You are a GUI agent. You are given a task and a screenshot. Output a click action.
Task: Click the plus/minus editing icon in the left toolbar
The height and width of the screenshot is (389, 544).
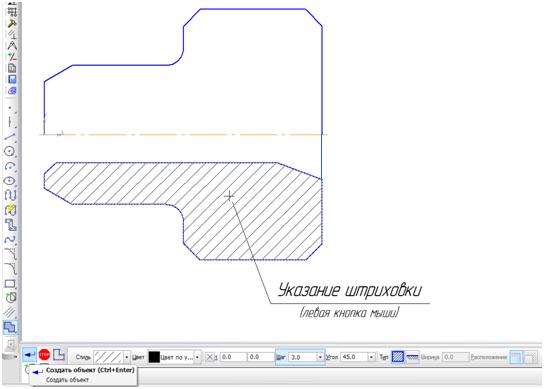click(12, 57)
